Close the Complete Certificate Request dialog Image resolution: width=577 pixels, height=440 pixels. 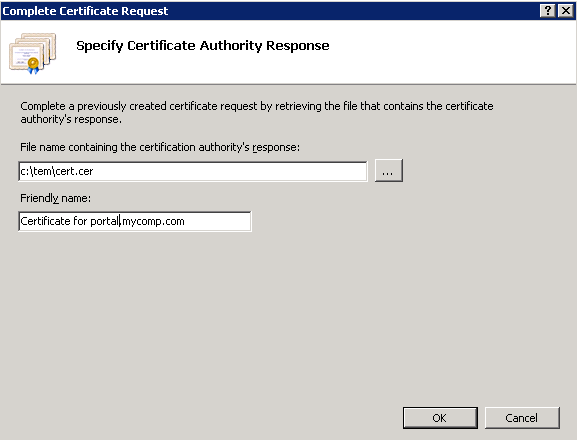pyautogui.click(x=566, y=11)
